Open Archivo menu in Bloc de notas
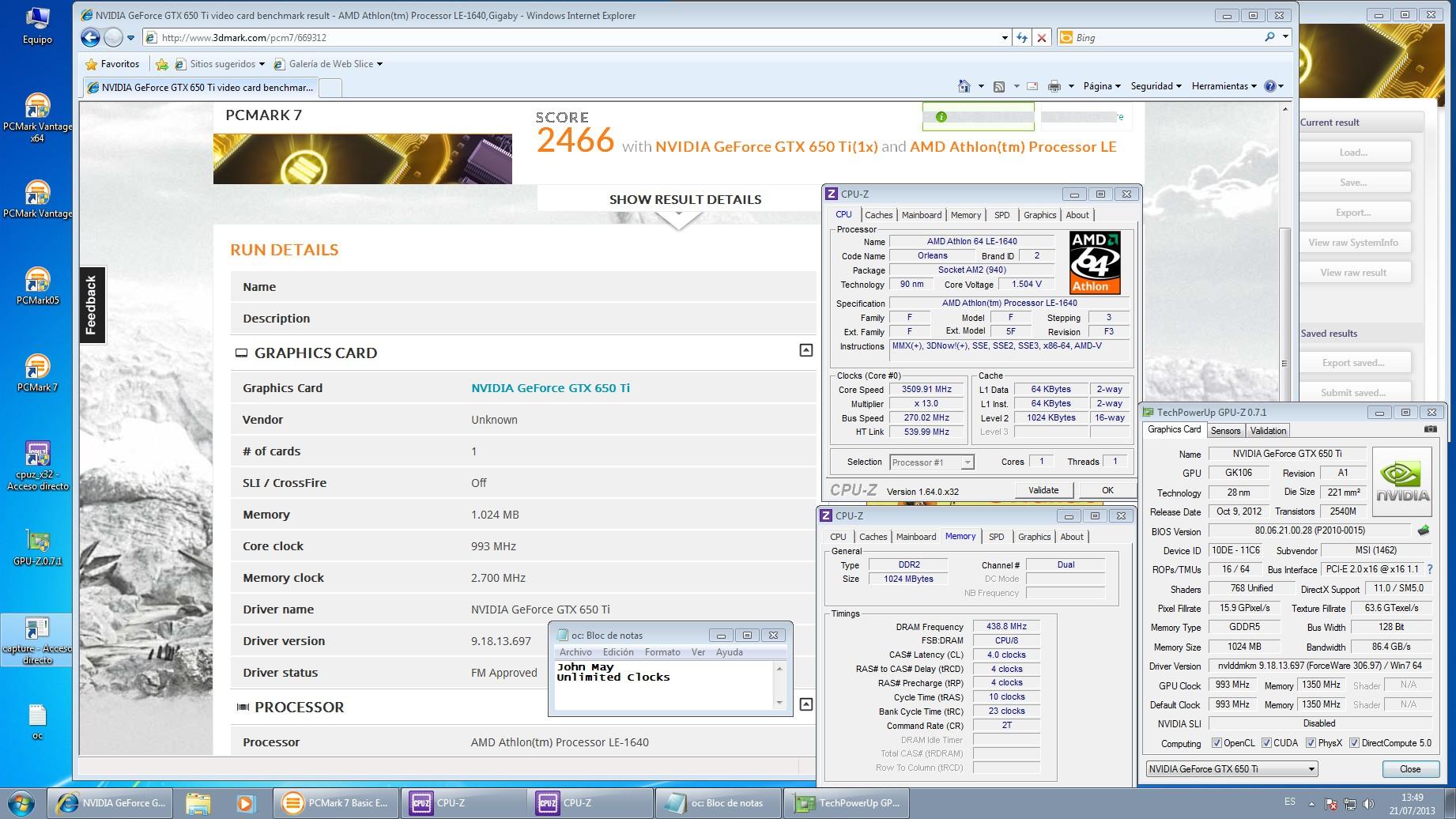Viewport: 1456px width, 819px height. pos(575,652)
